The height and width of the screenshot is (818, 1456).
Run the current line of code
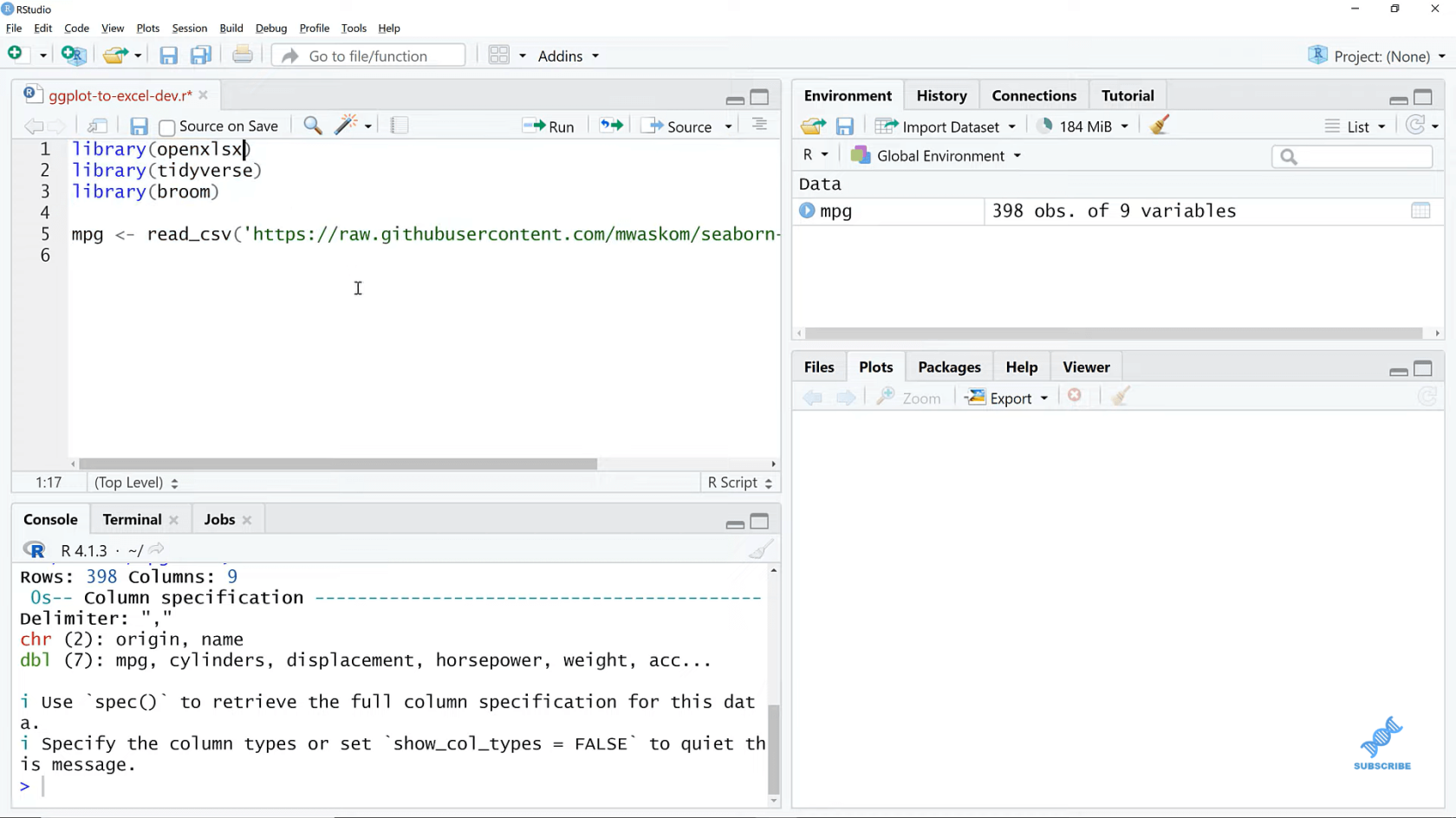(x=549, y=127)
